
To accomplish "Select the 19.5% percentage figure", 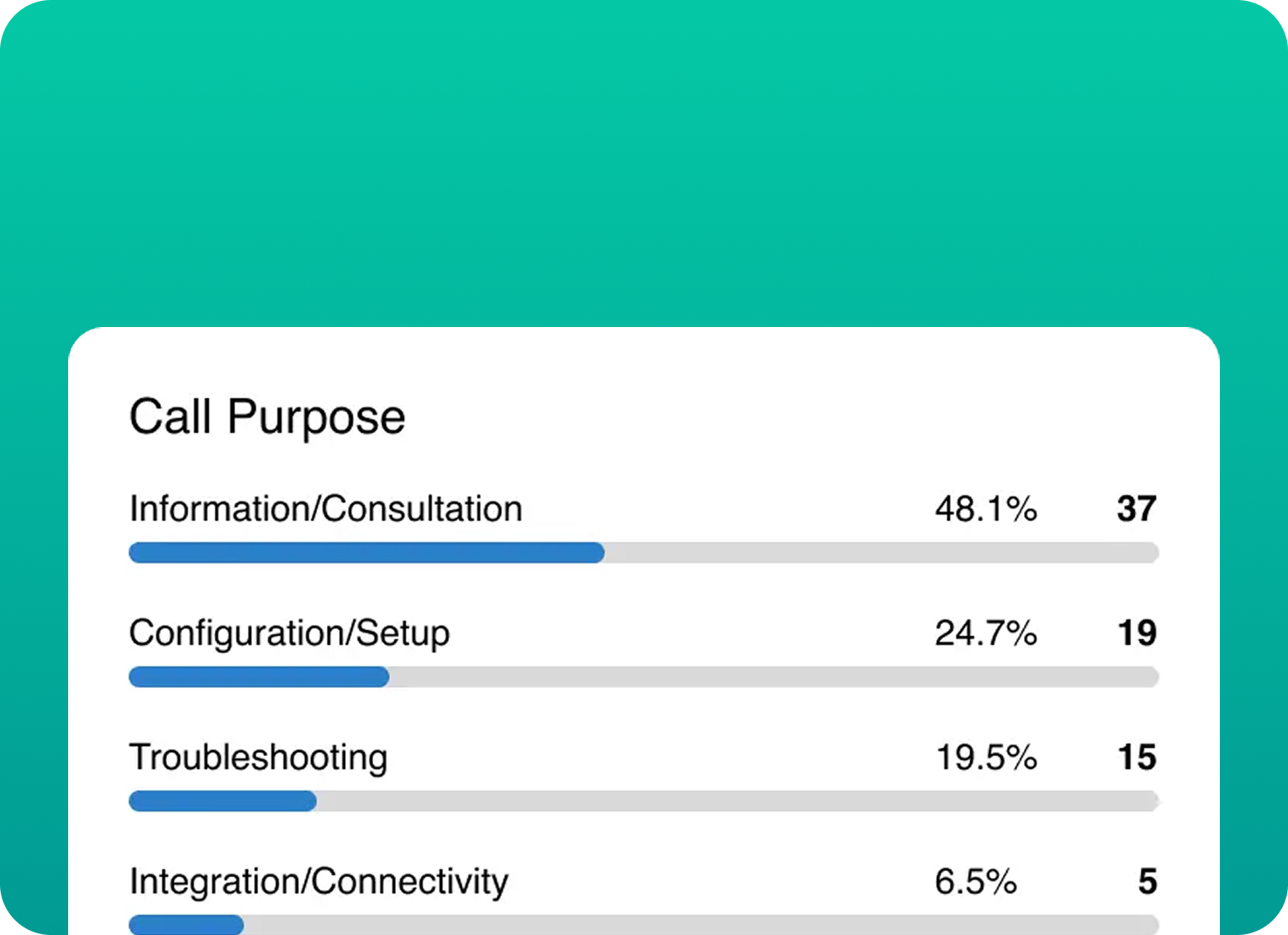I will tap(986, 758).
